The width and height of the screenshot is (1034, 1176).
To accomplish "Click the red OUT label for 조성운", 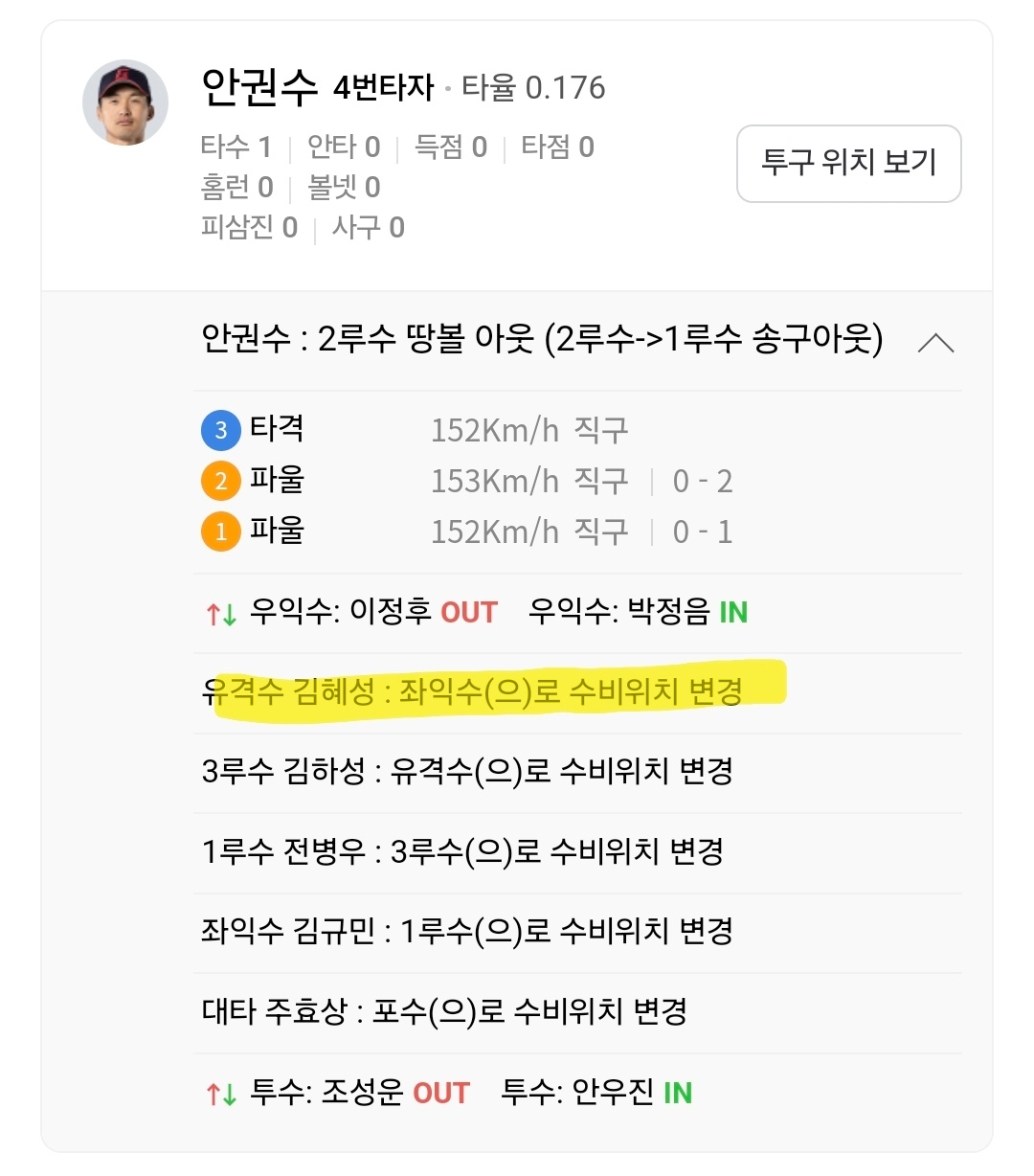I will click(x=441, y=1094).
